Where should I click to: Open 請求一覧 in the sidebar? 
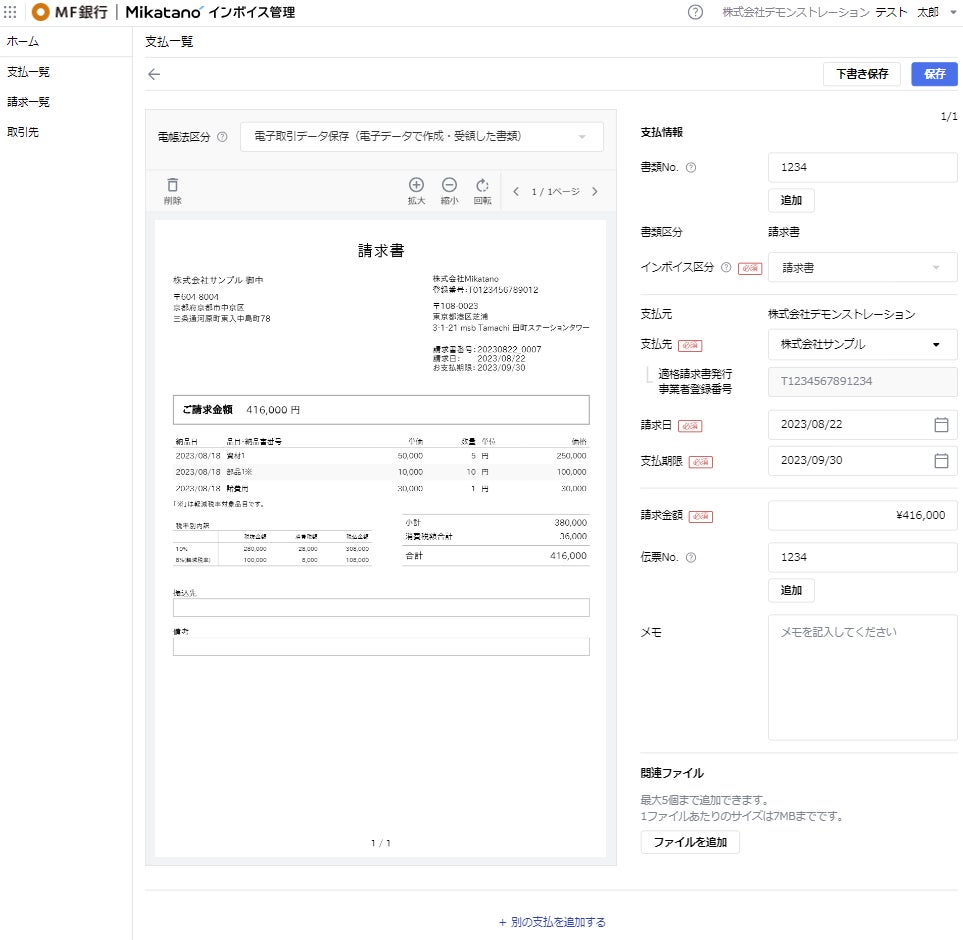28,102
